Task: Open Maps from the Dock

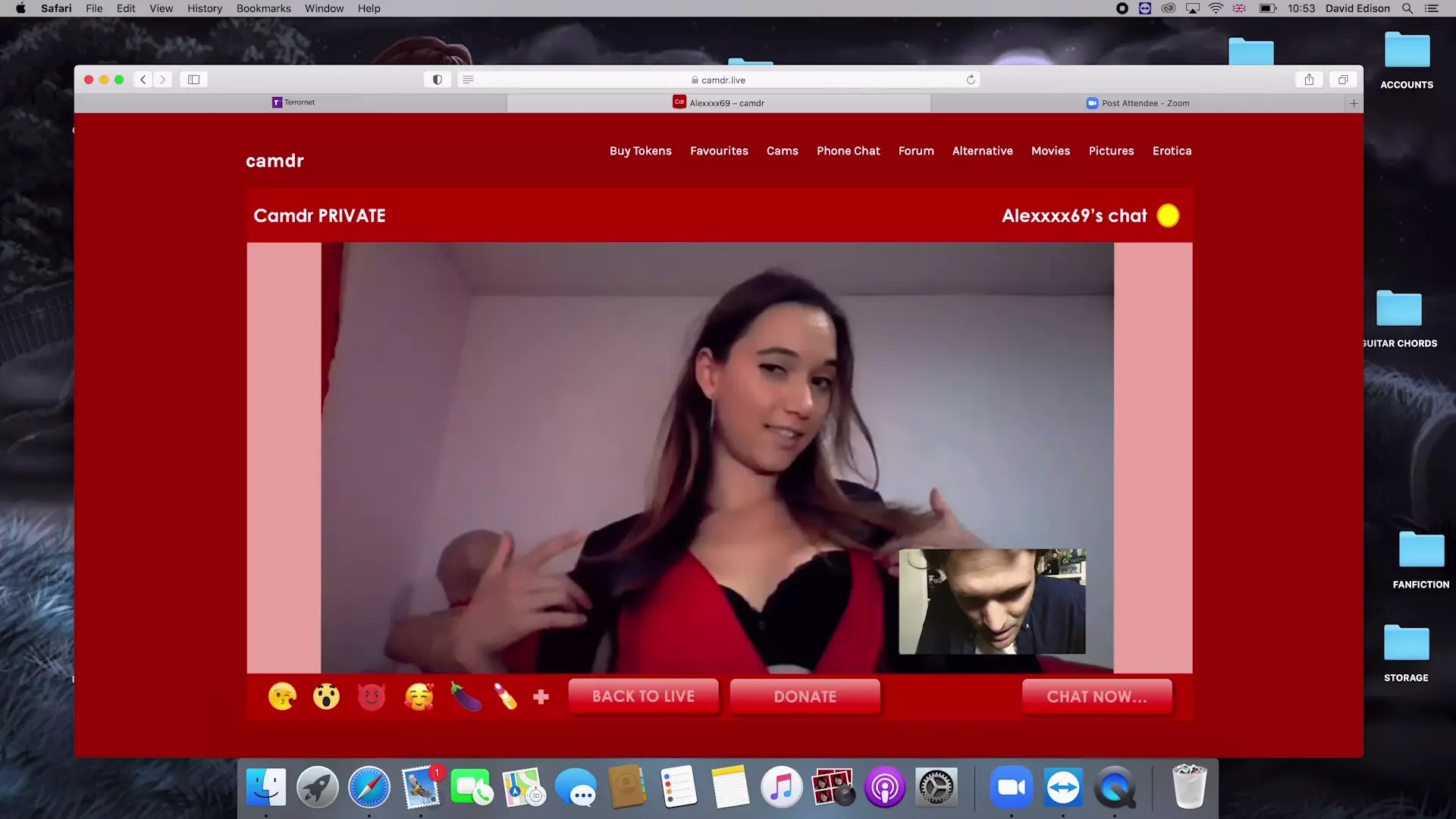Action: [x=523, y=787]
